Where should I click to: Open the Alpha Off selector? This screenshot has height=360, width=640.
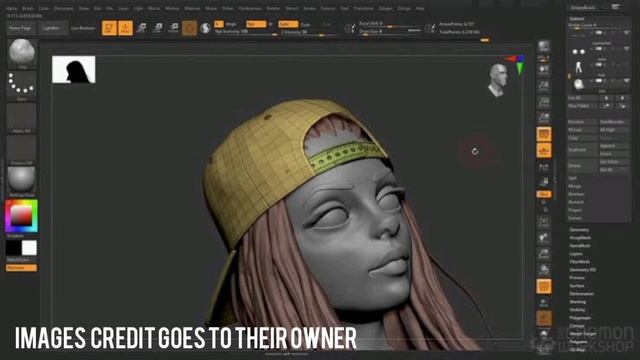click(22, 118)
